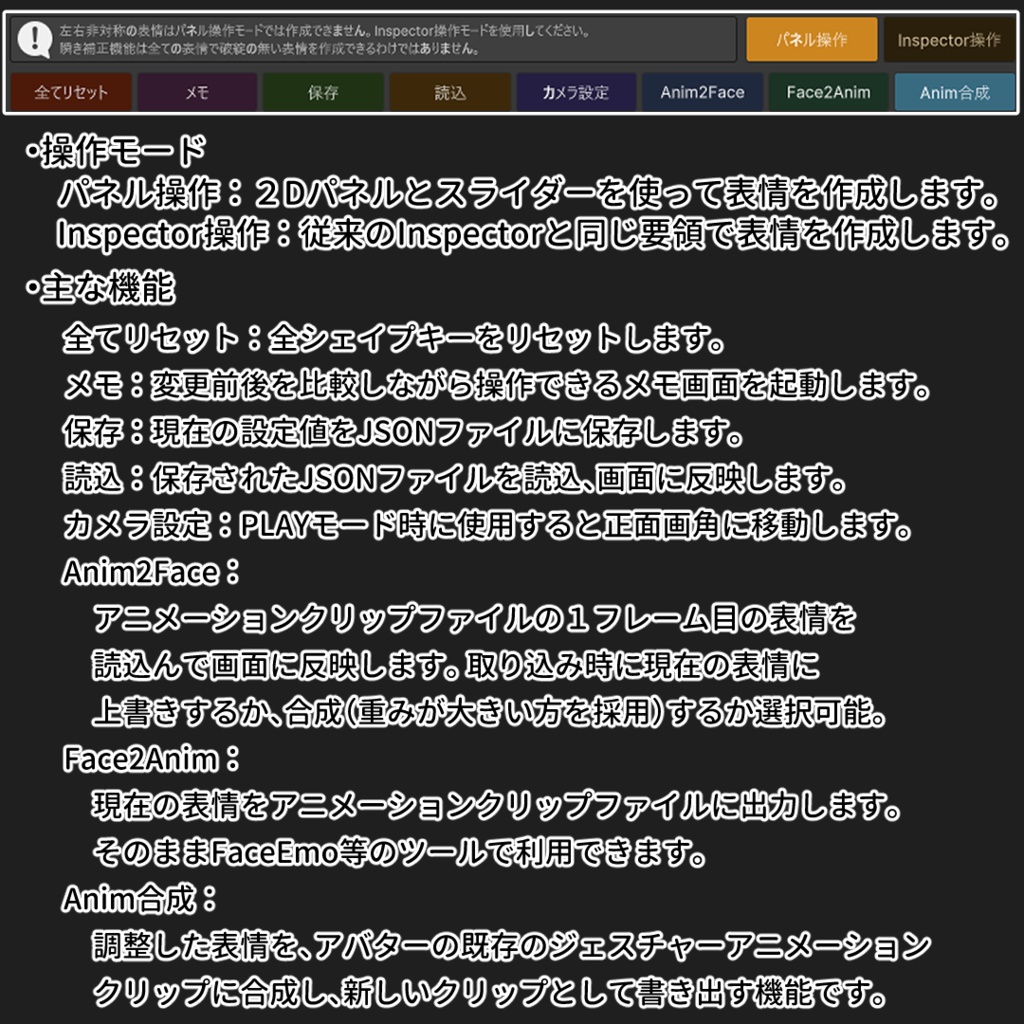
Task: Click the line starting 読込んで画面に反映します。取り込み時
Action: tap(456, 665)
